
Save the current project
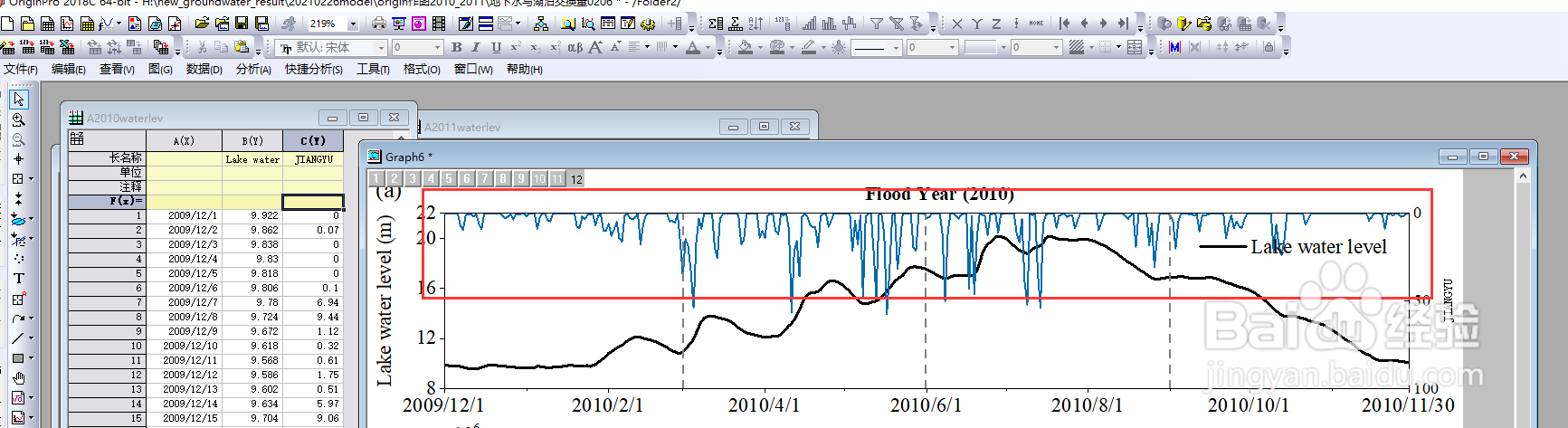pyautogui.click(x=242, y=24)
